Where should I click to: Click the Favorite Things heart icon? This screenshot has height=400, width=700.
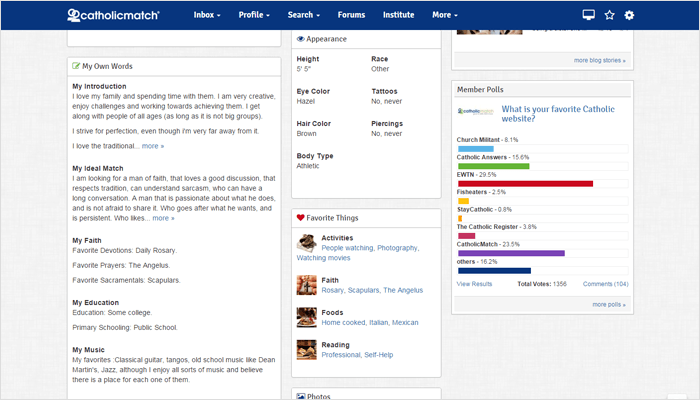pyautogui.click(x=300, y=218)
